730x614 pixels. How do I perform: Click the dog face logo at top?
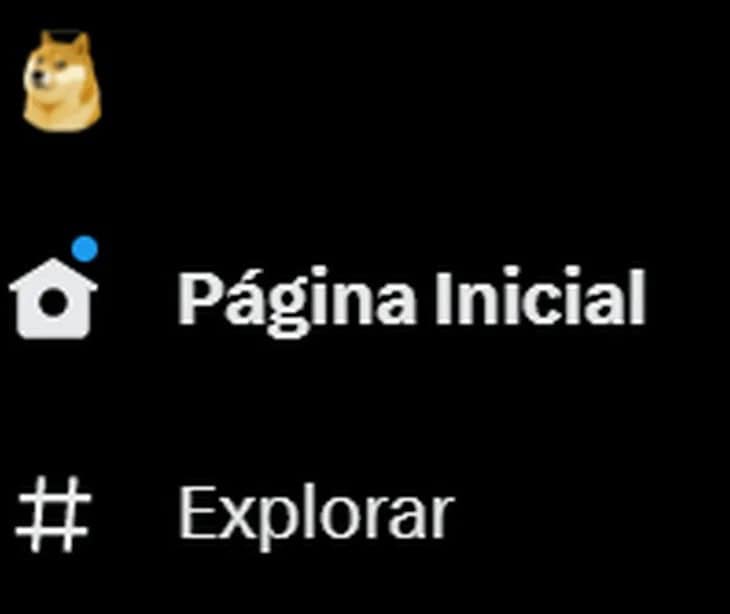click(x=62, y=81)
